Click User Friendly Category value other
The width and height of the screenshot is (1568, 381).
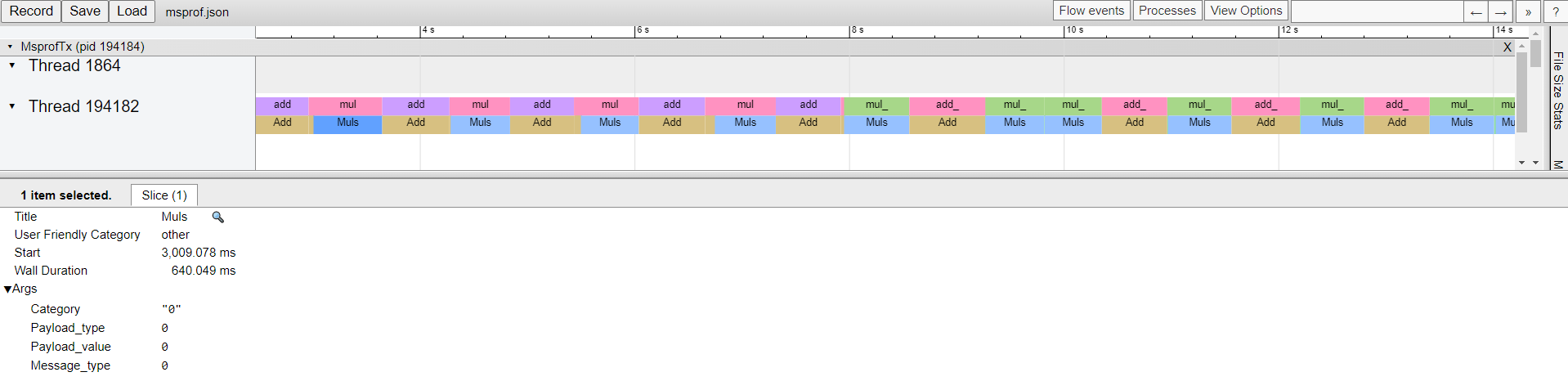tap(176, 235)
